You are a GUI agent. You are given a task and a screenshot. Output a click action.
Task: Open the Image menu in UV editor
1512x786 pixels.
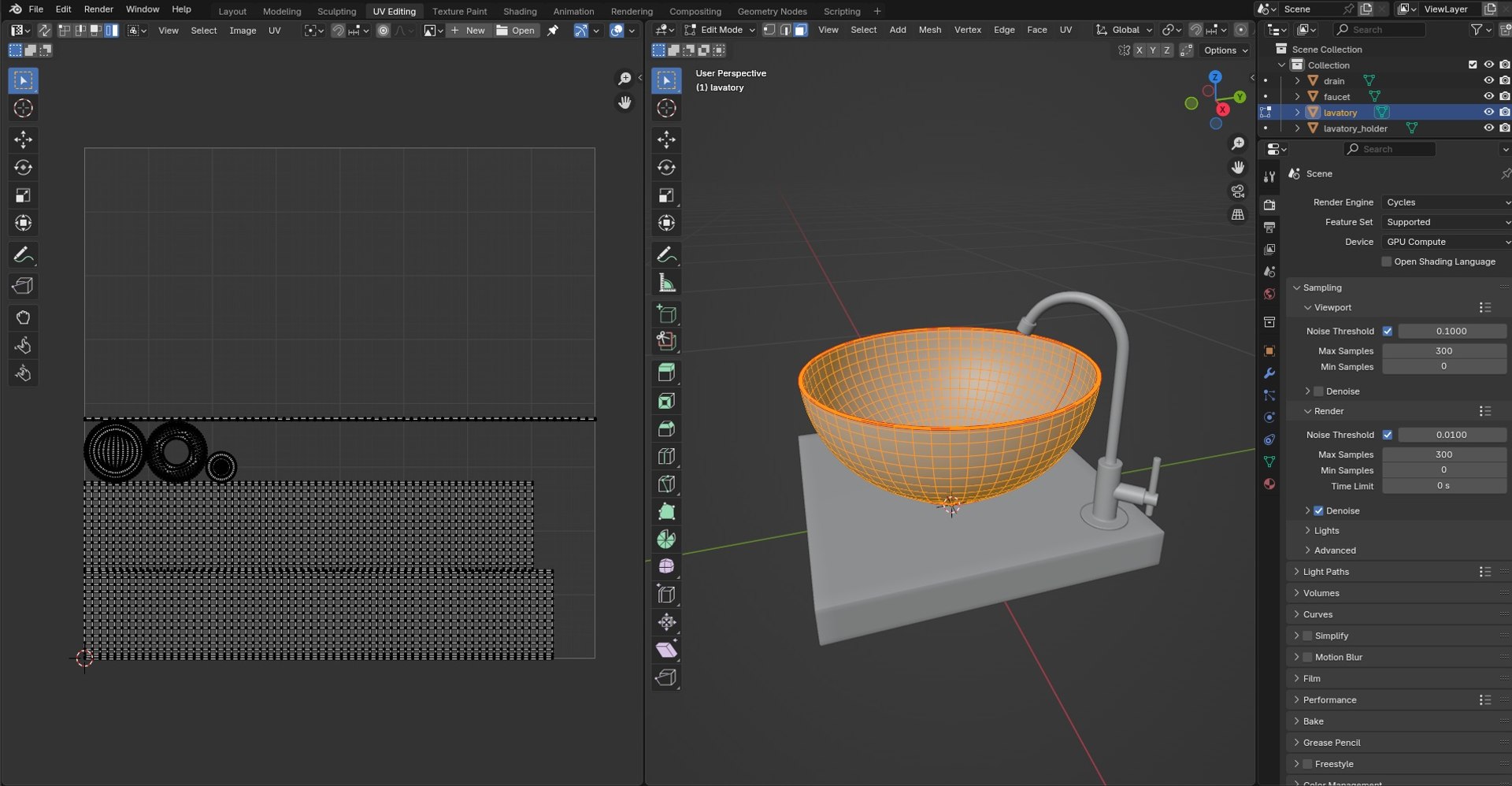(x=243, y=31)
